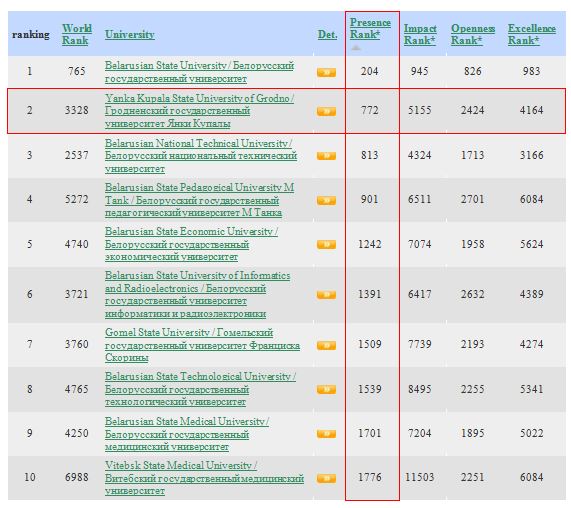Open Belarusian State Pedagogical University M Tank link
This screenshot has width=571, height=508.
[x=199, y=200]
